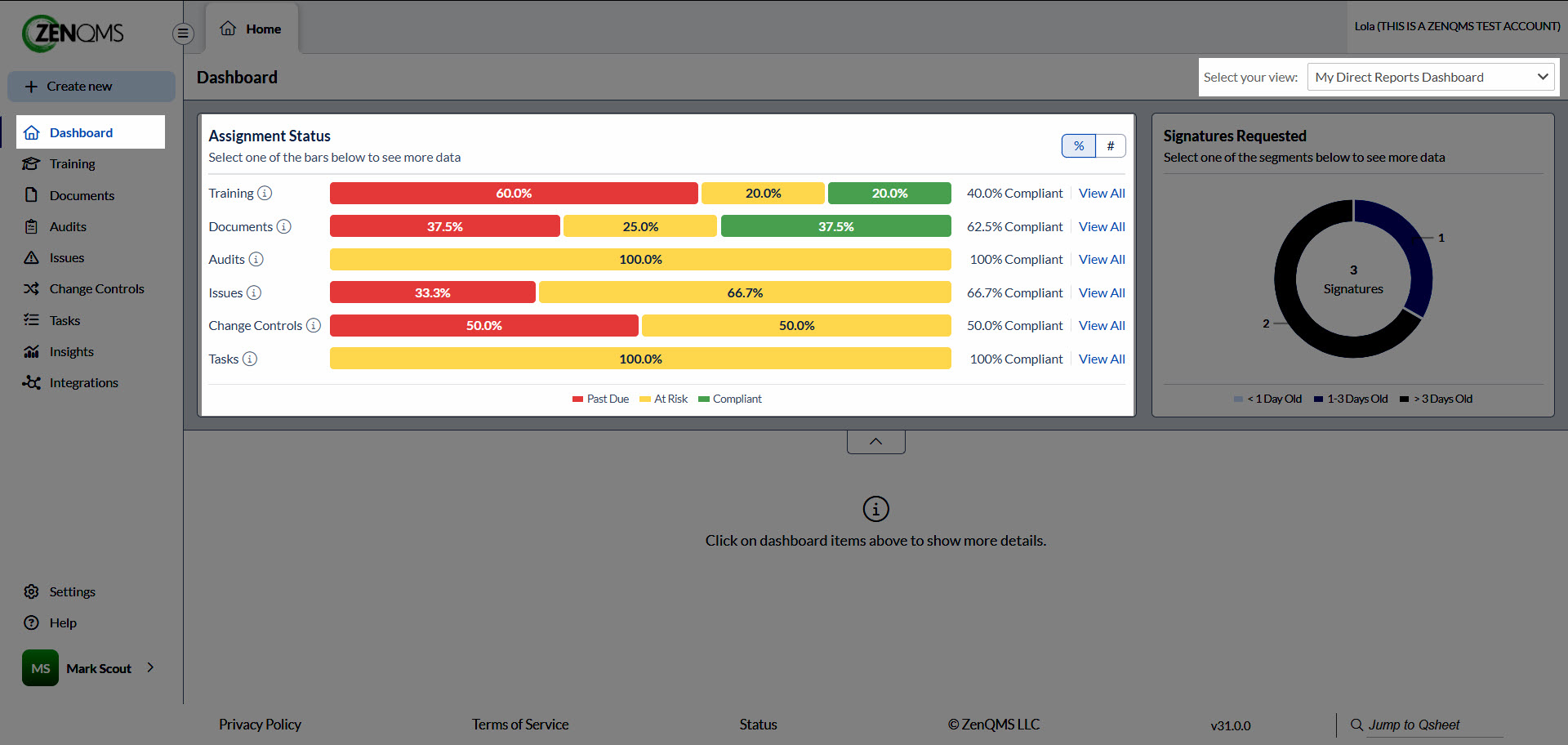Click the Training info icon
This screenshot has width=1568, height=745.
click(265, 194)
